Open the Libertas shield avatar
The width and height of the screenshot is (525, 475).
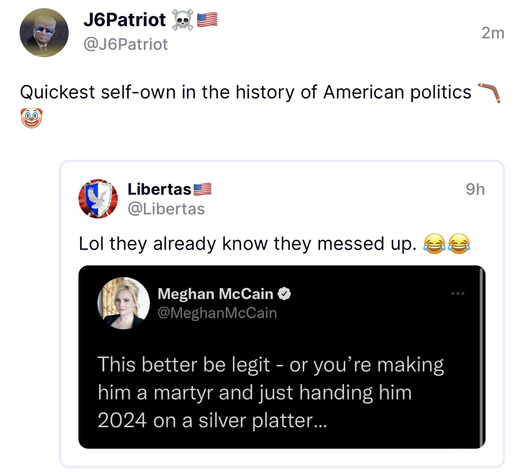point(98,199)
